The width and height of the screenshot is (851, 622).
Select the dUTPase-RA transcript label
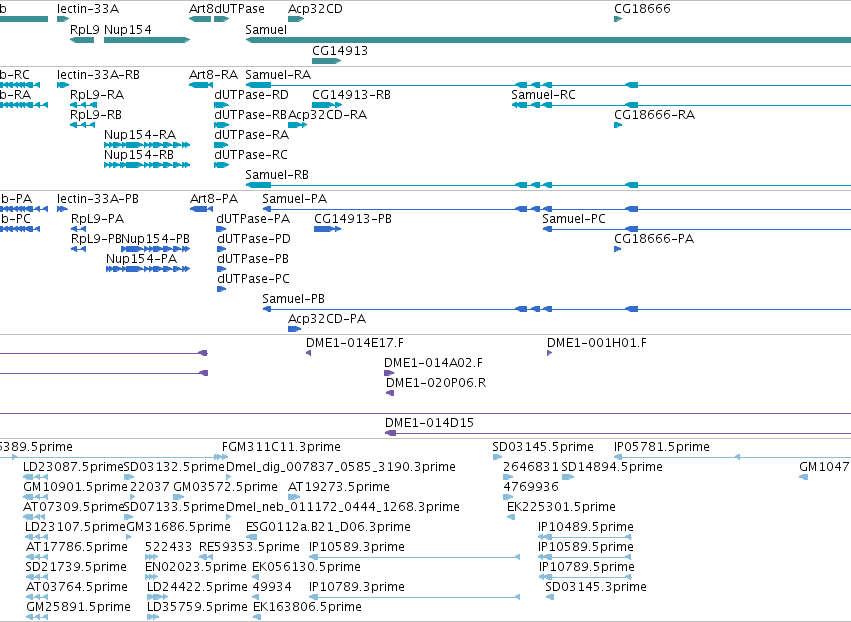251,135
